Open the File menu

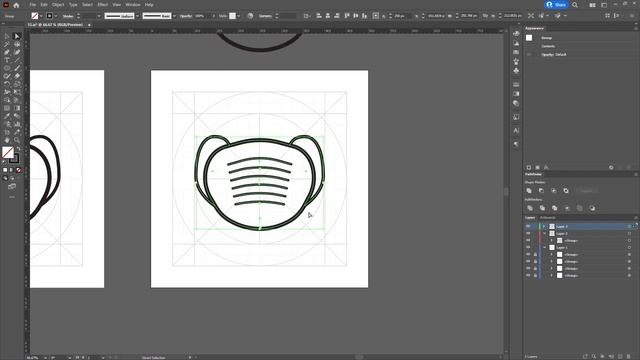pyautogui.click(x=33, y=5)
